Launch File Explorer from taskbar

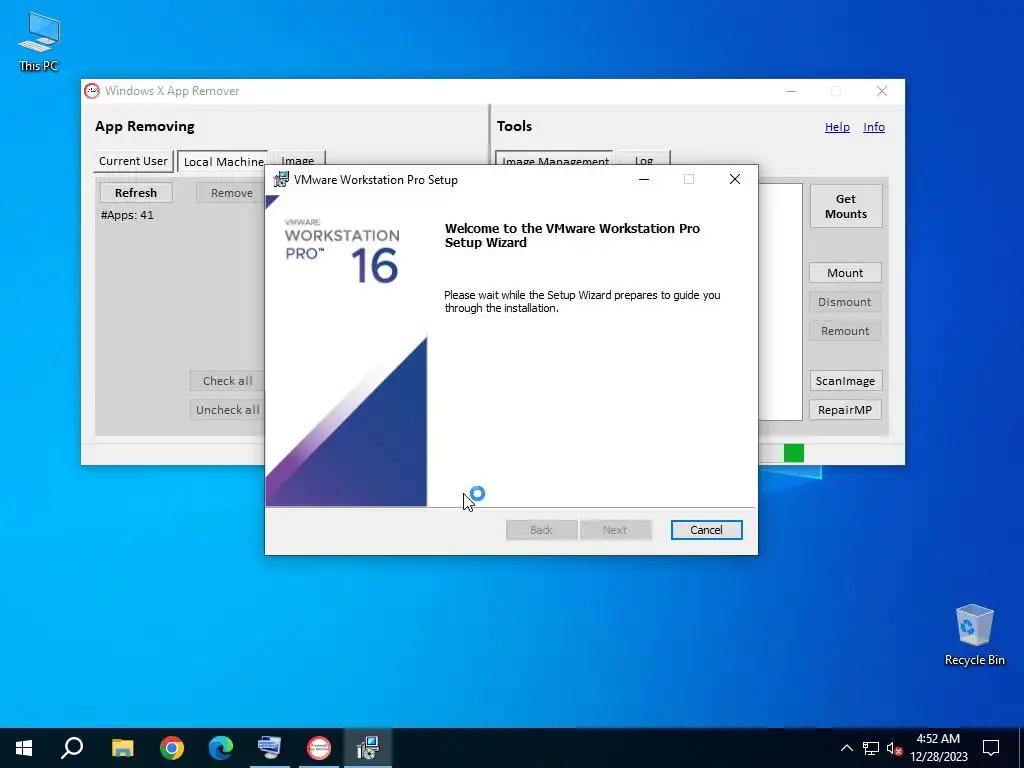point(122,748)
